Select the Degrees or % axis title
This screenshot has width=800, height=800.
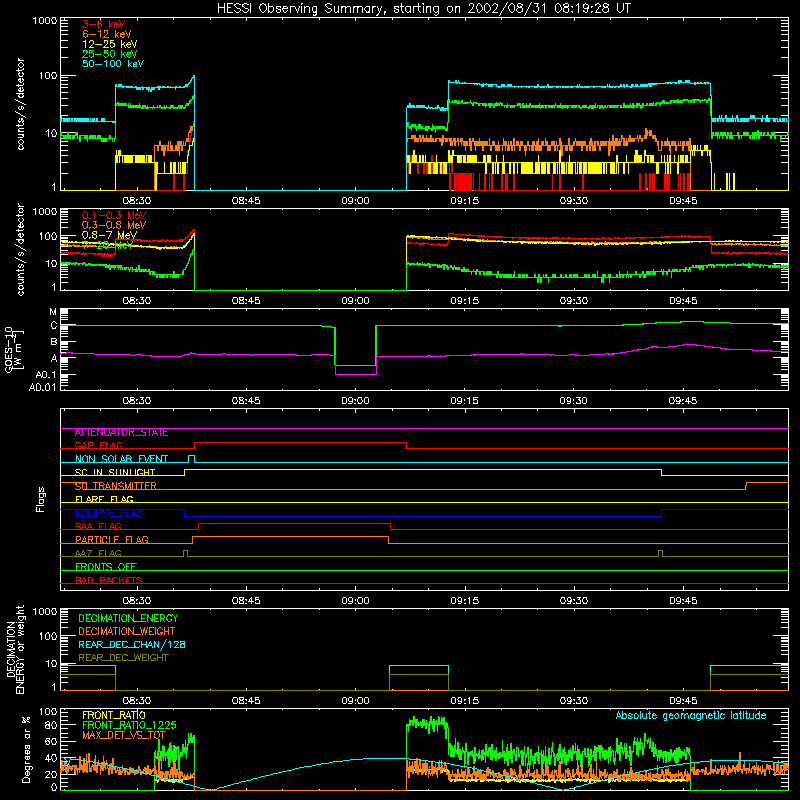26,749
